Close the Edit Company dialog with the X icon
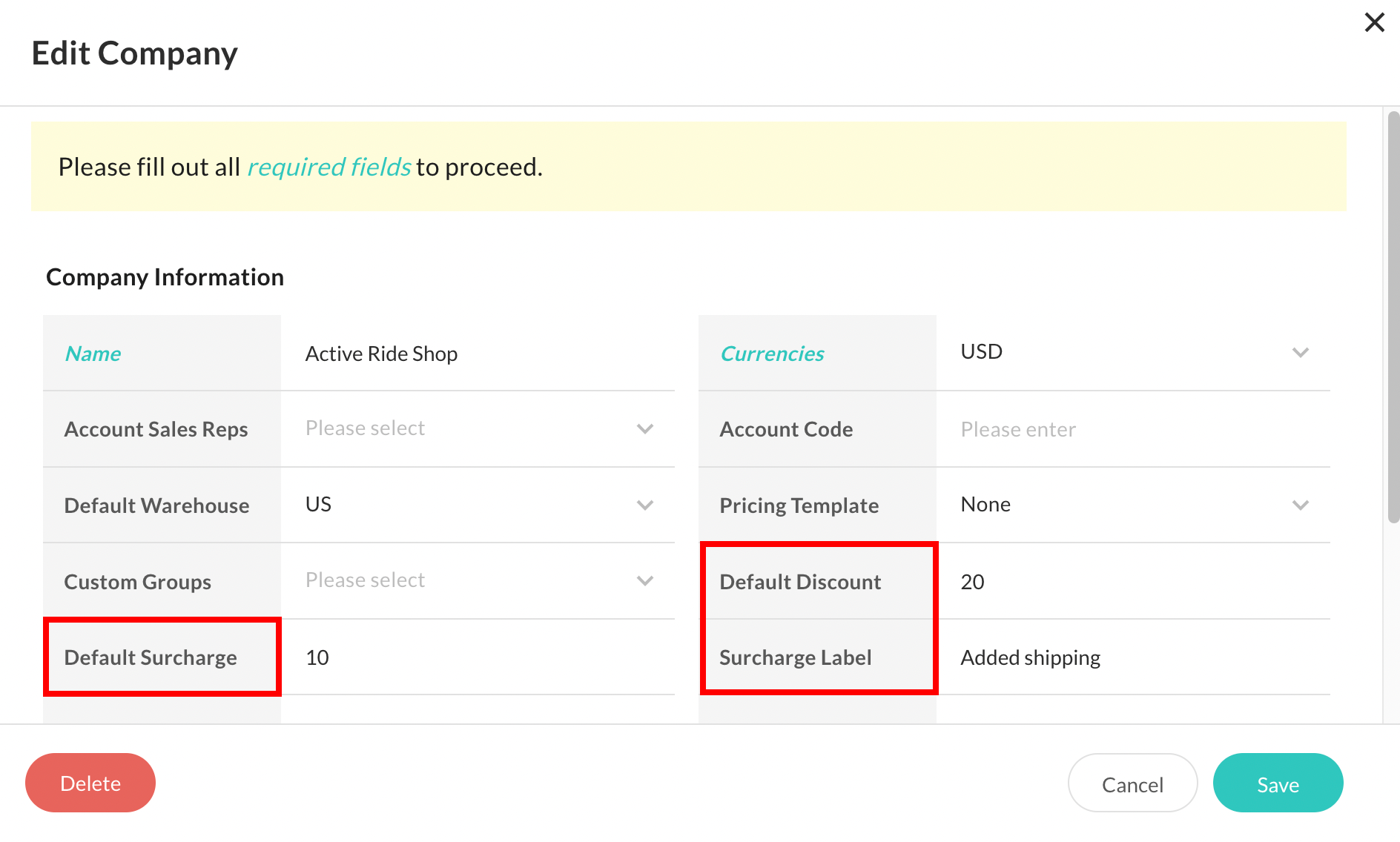Viewport: 1400px width, 842px height. [x=1374, y=22]
